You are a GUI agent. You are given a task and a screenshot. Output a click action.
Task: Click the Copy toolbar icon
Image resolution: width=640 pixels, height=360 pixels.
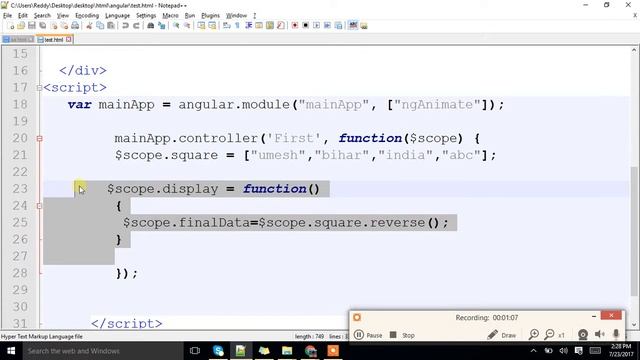(x=100, y=26)
